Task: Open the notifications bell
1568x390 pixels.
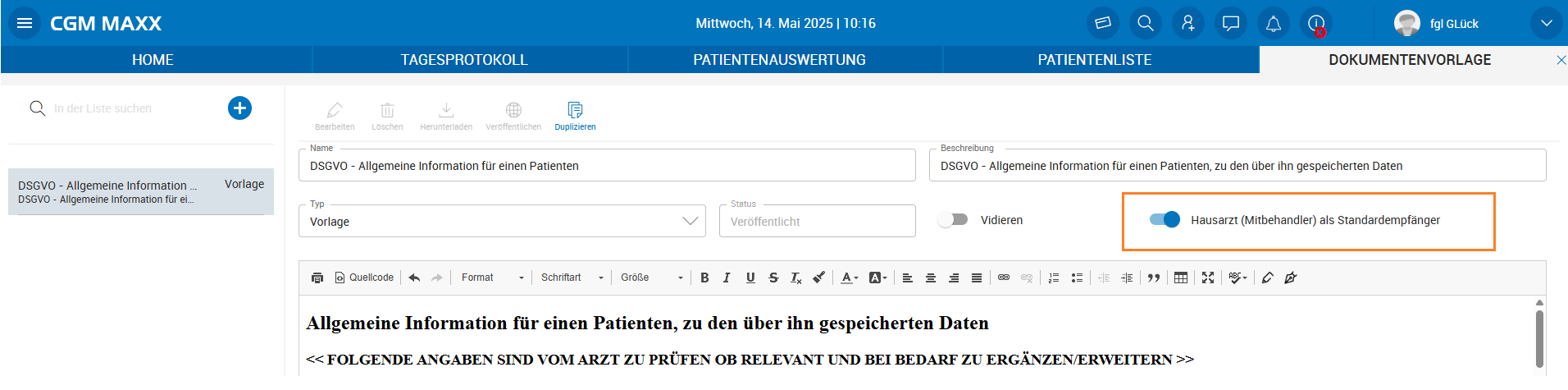Action: point(1273,23)
